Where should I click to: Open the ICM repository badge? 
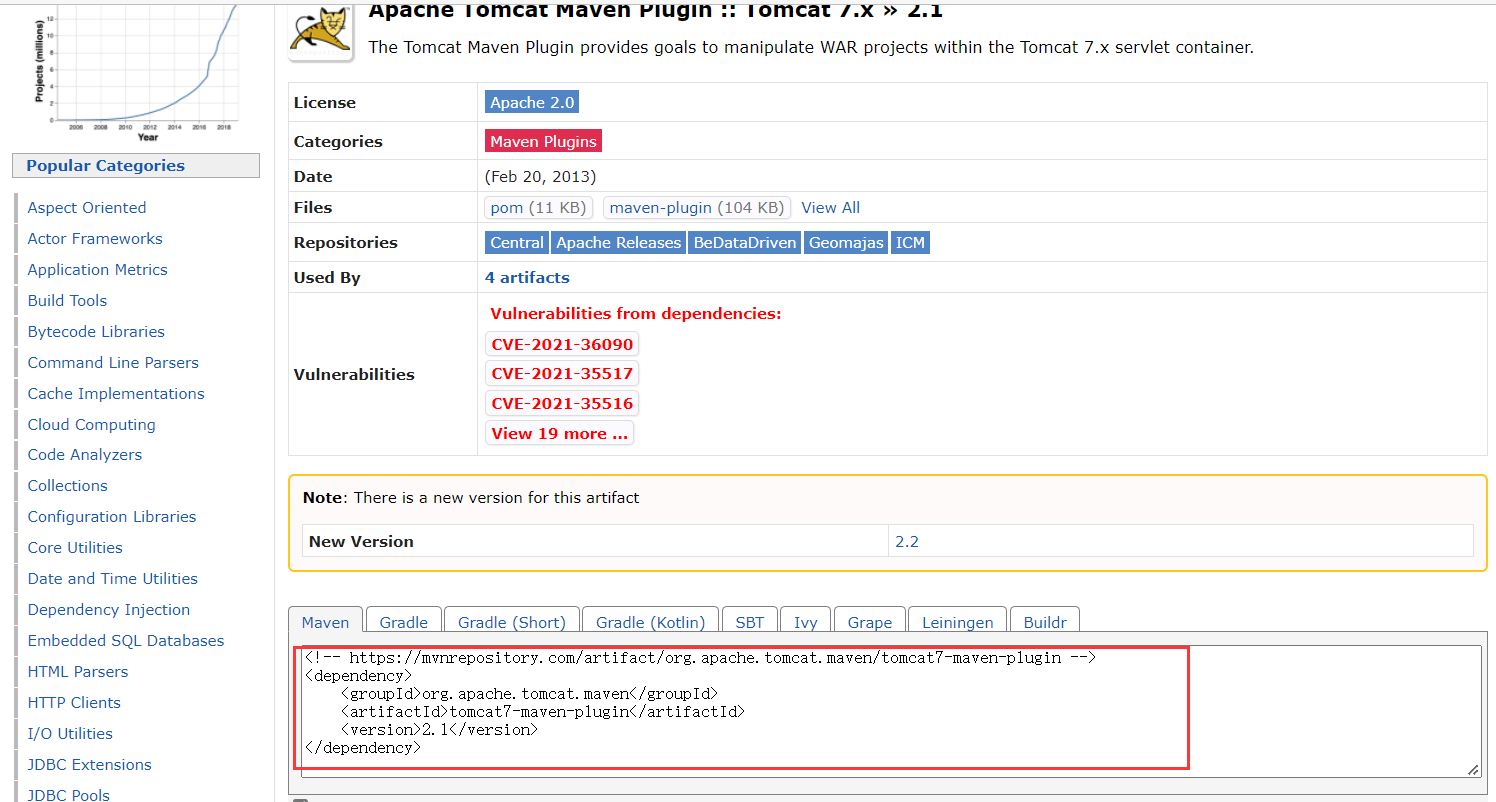tap(910, 243)
